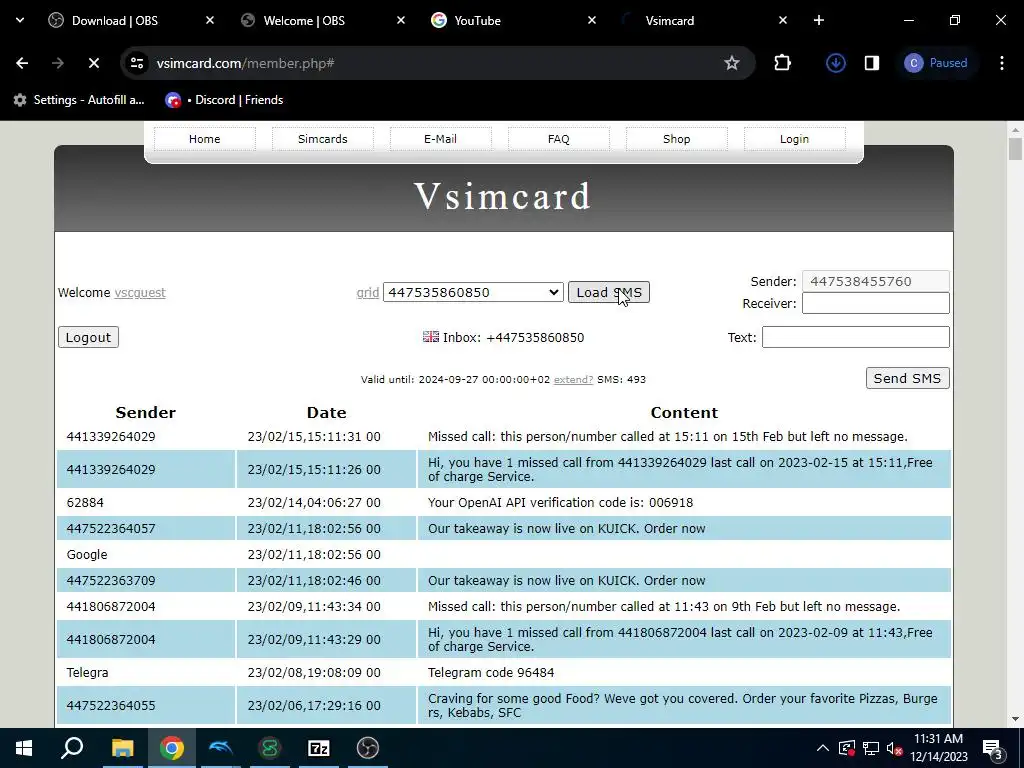
Task: Click the UK flag icon beside Inbox
Action: click(431, 336)
